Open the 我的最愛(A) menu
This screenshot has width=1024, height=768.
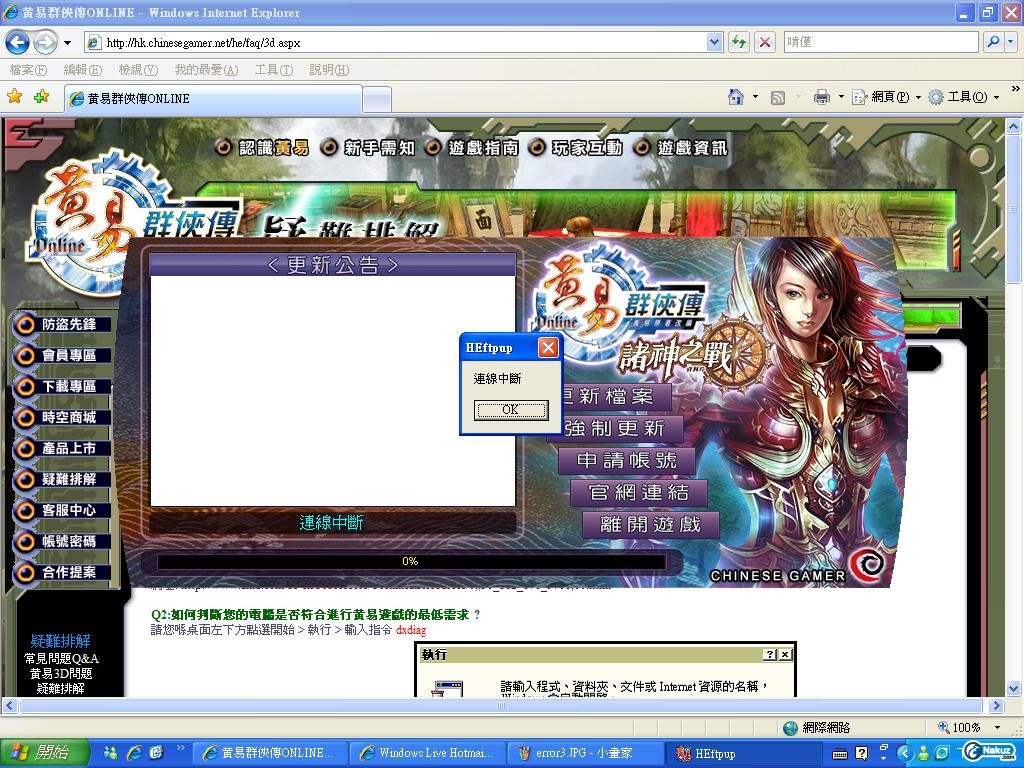206,70
